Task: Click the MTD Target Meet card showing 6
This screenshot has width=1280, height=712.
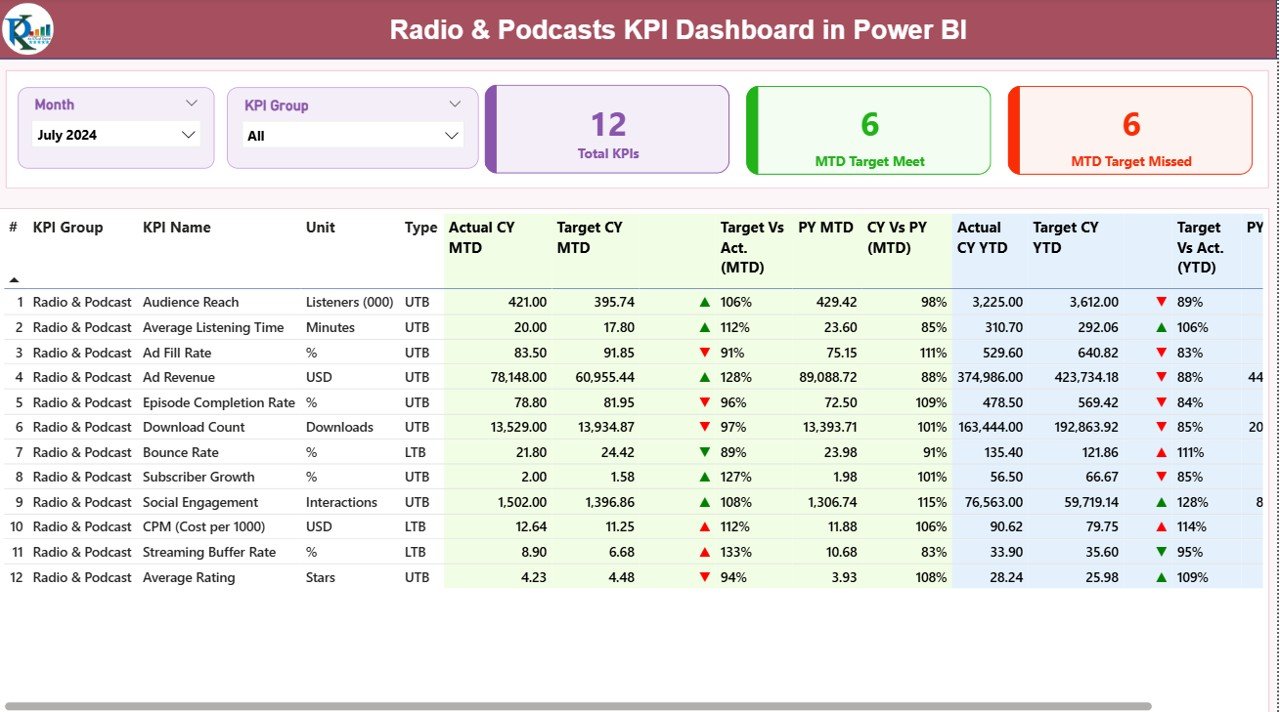Action: (867, 130)
